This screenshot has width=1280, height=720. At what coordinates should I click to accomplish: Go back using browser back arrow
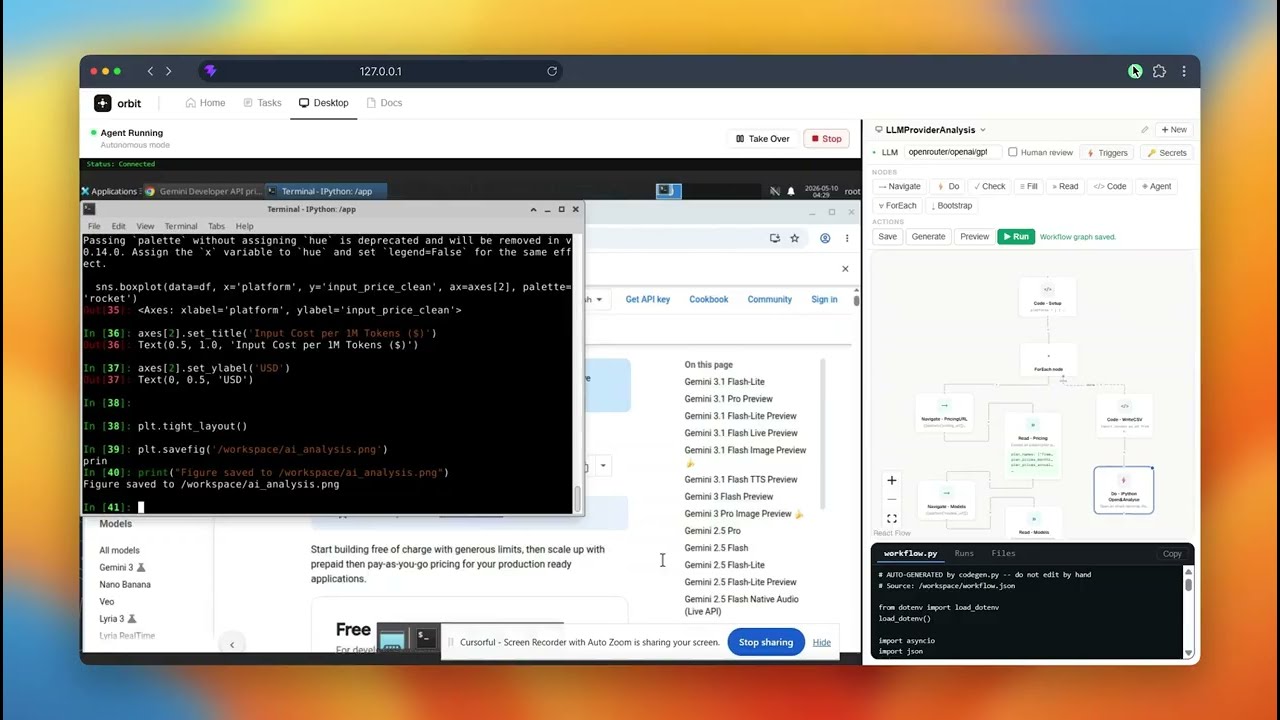coord(150,71)
